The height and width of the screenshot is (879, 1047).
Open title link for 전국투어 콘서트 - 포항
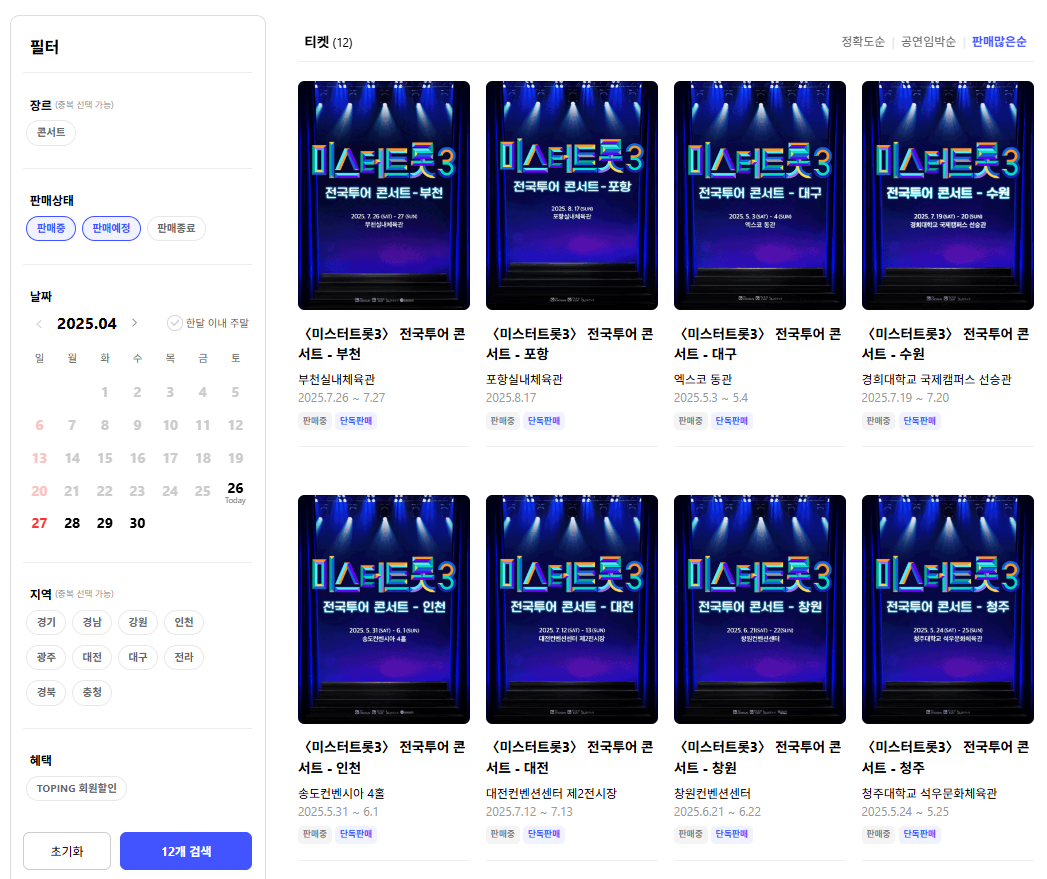[570, 344]
